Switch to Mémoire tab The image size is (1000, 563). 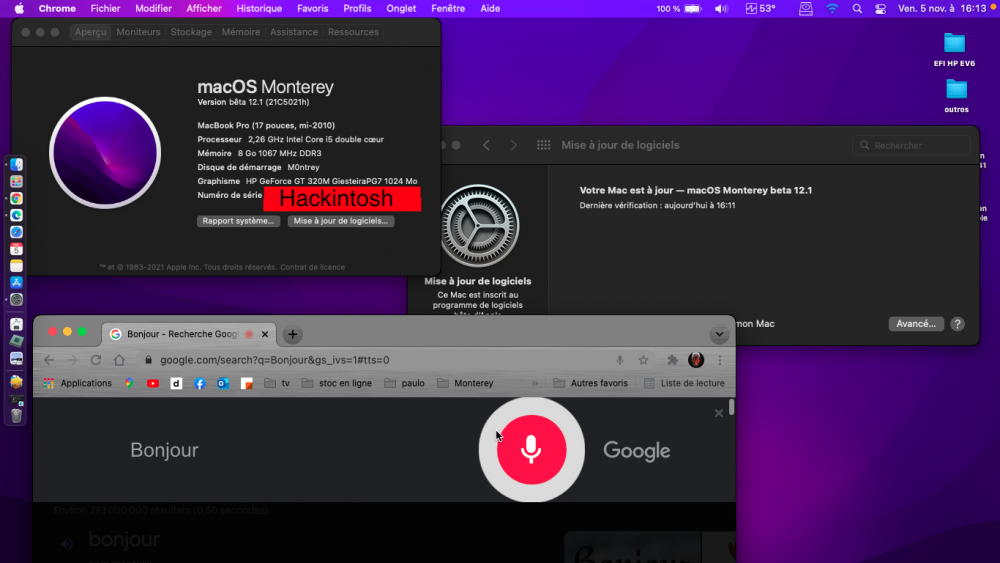[240, 32]
